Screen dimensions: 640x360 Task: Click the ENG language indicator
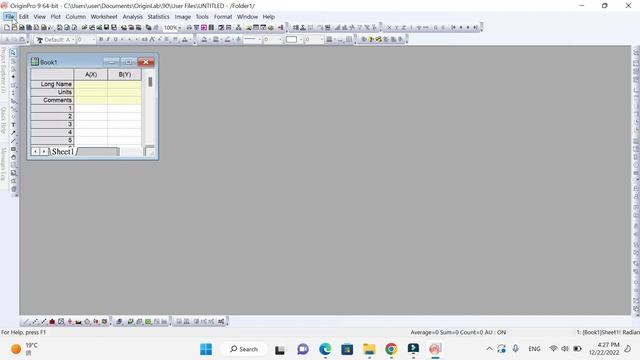(534, 349)
